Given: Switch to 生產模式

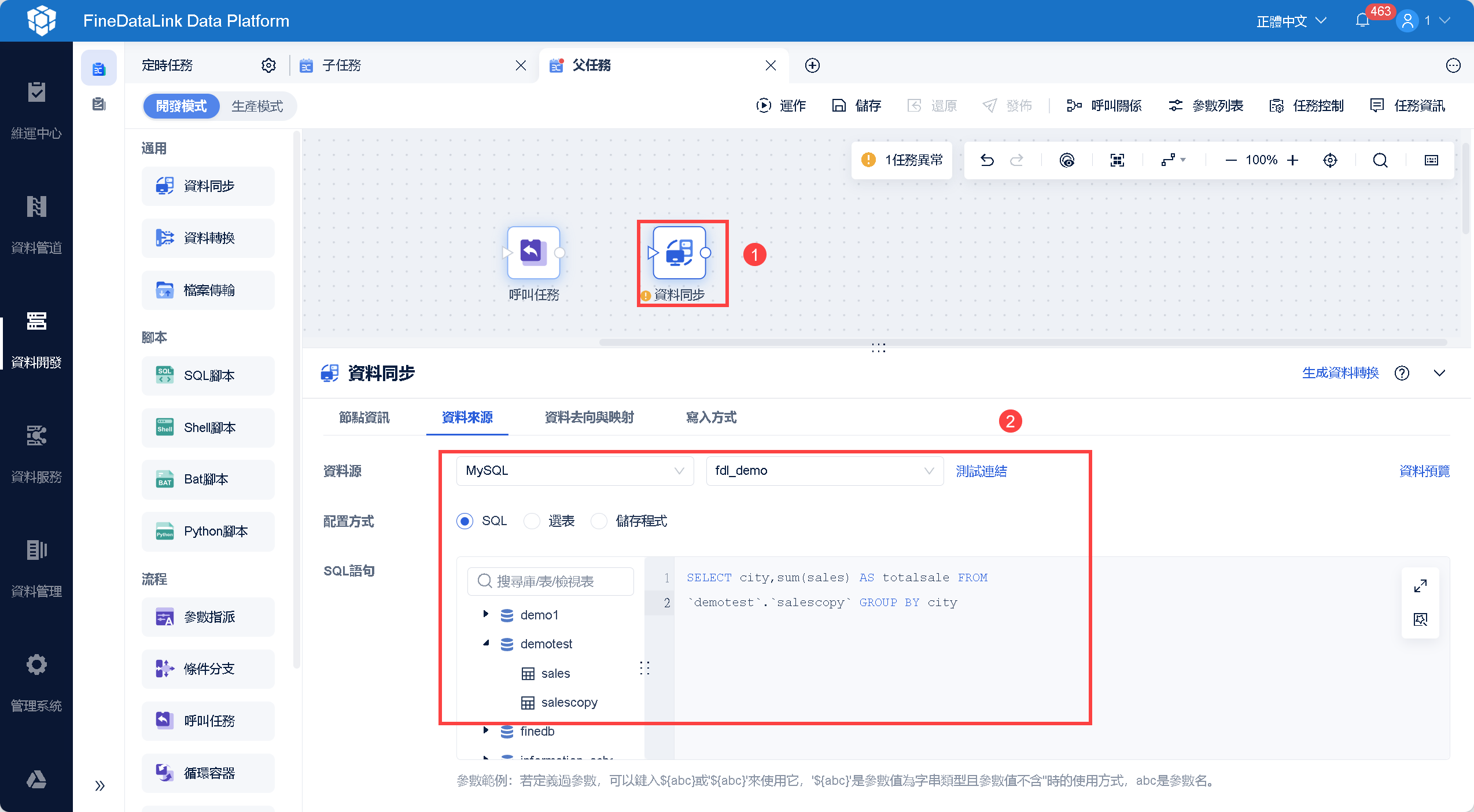Looking at the screenshot, I should click(x=257, y=106).
